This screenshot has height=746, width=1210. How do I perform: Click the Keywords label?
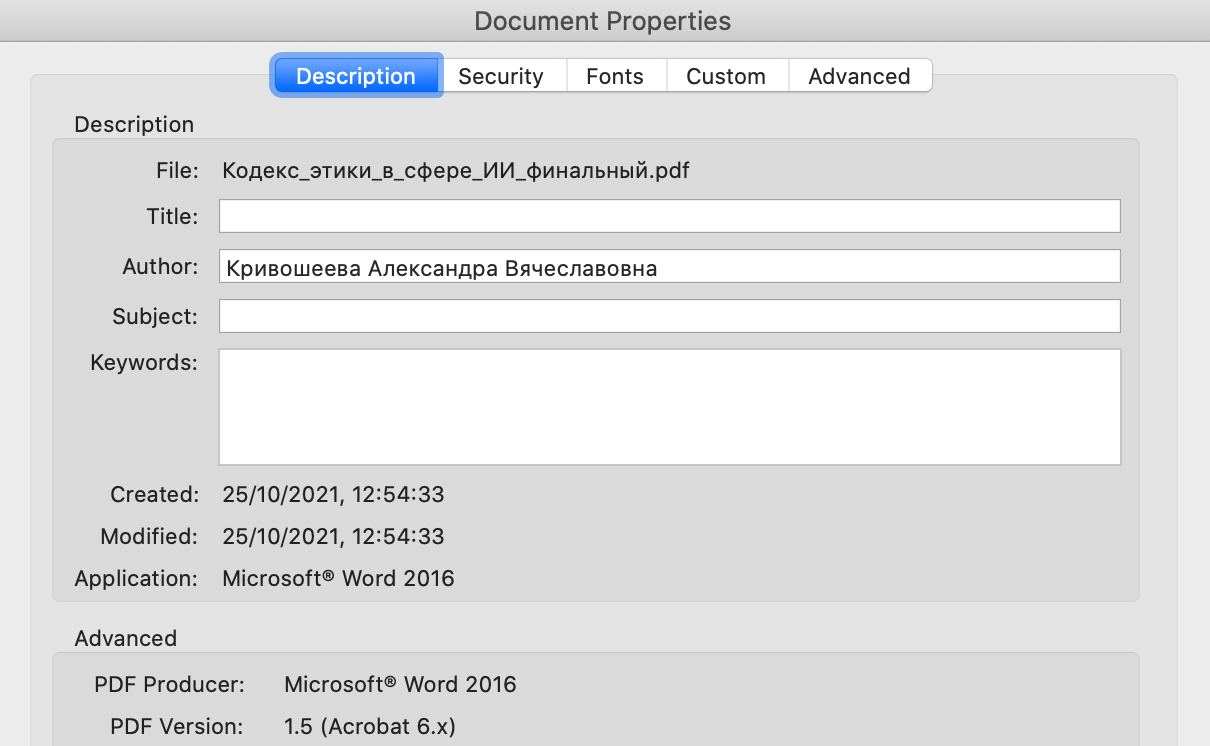(x=144, y=362)
